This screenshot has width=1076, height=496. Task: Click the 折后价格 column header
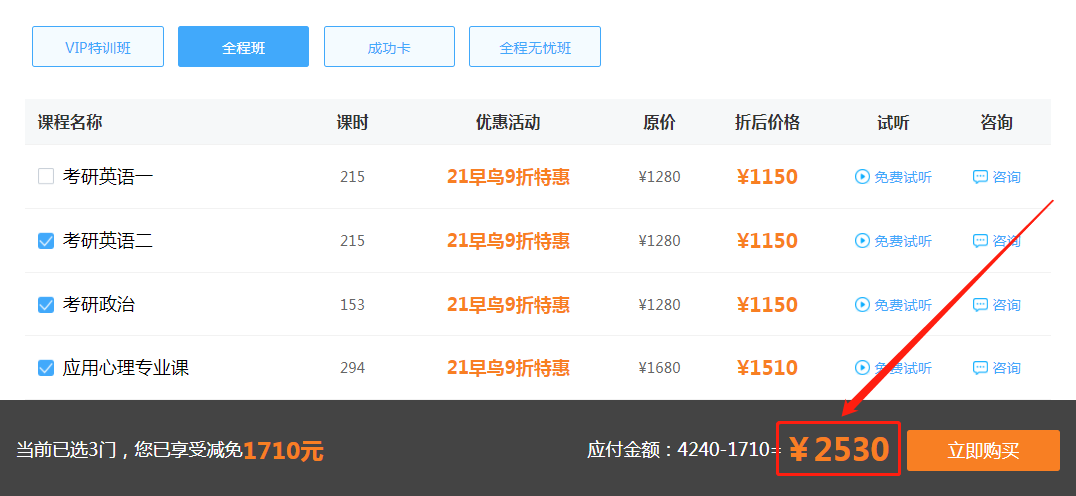coord(767,123)
